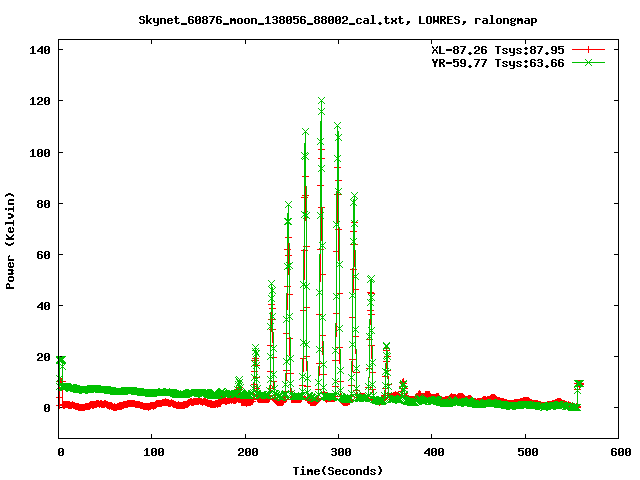Click the 400 tick label on x-axis

click(434, 452)
